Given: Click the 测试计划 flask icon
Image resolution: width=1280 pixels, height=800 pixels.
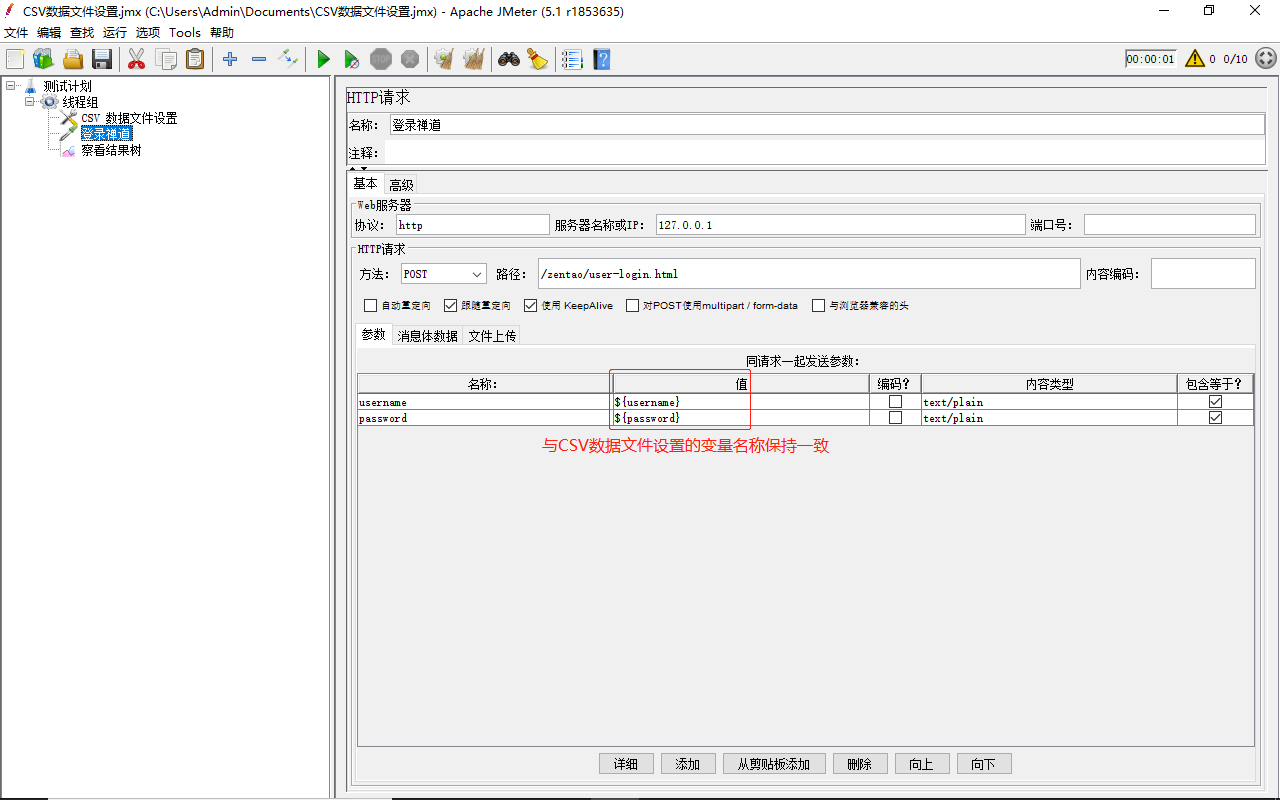Looking at the screenshot, I should click(30, 86).
